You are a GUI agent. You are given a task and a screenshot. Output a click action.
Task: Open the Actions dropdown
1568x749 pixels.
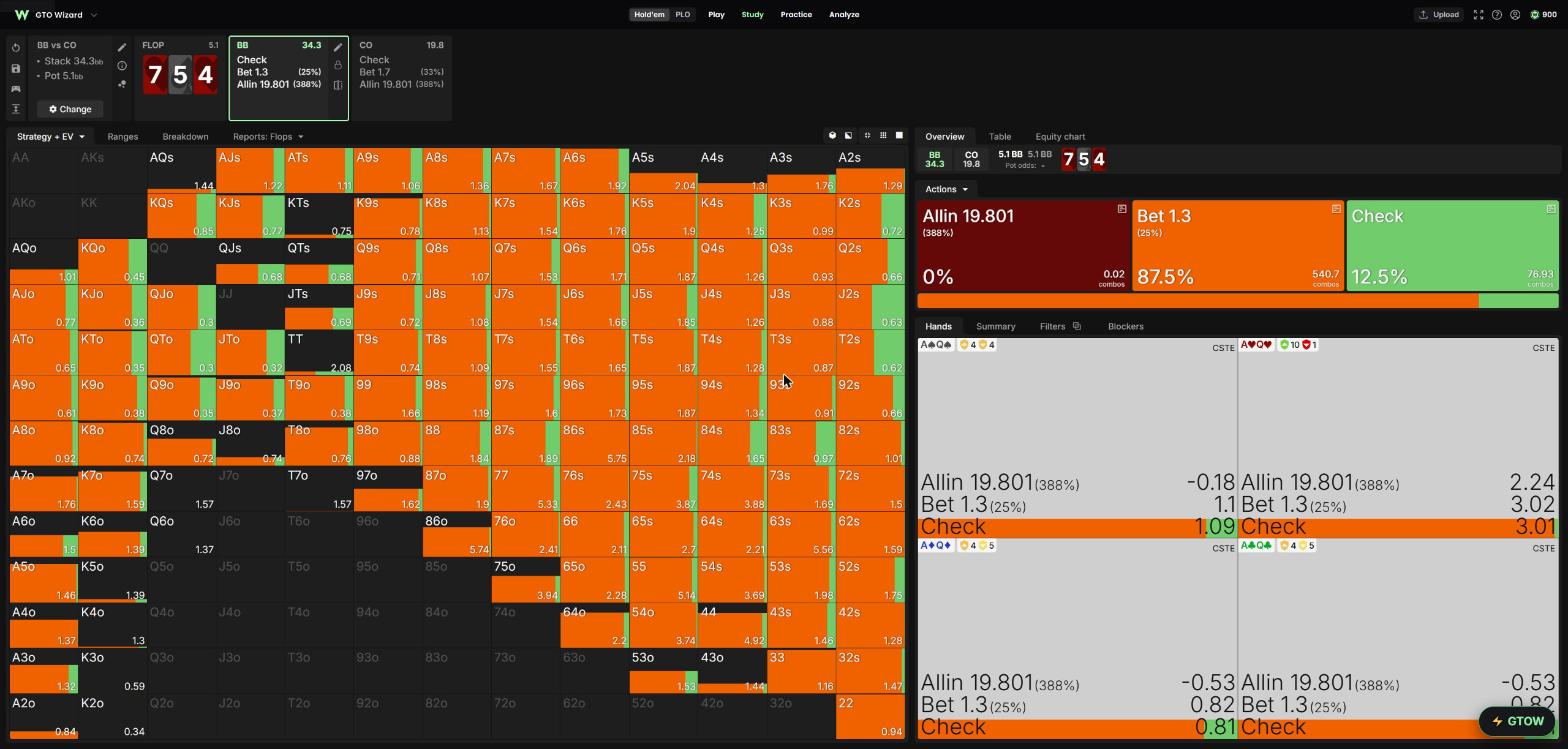pos(946,189)
